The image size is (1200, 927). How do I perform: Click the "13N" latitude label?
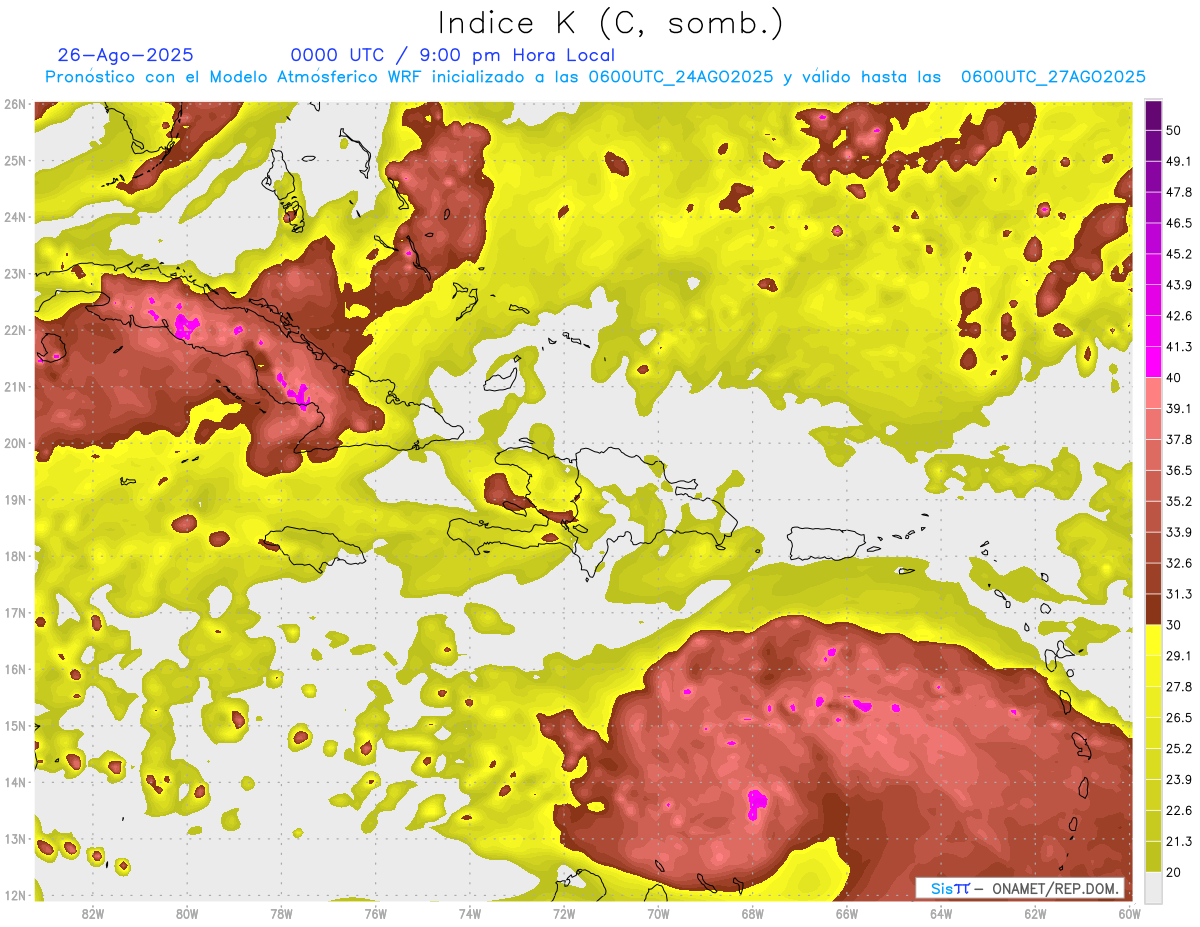tap(15, 838)
